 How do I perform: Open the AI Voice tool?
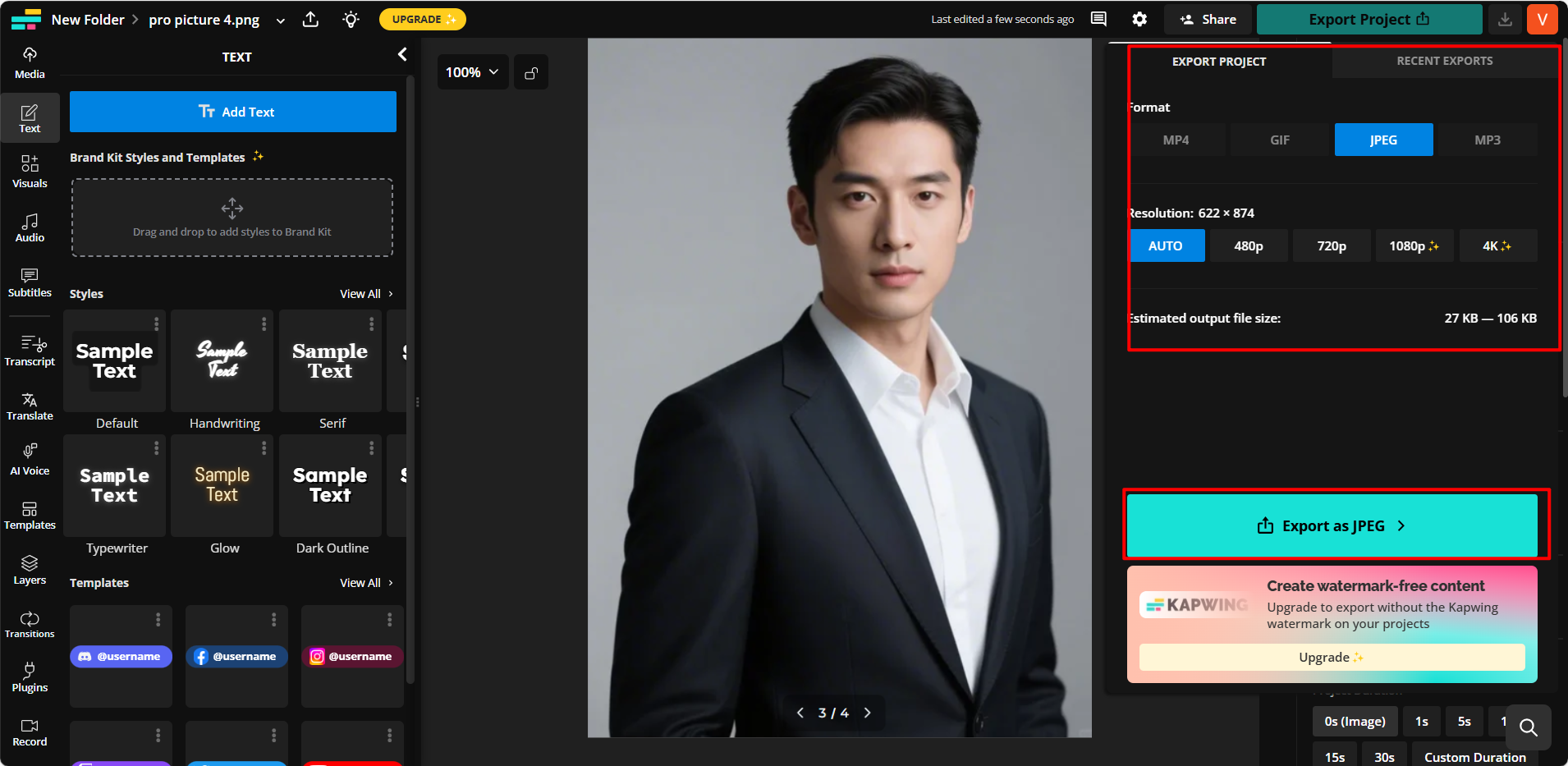30,460
